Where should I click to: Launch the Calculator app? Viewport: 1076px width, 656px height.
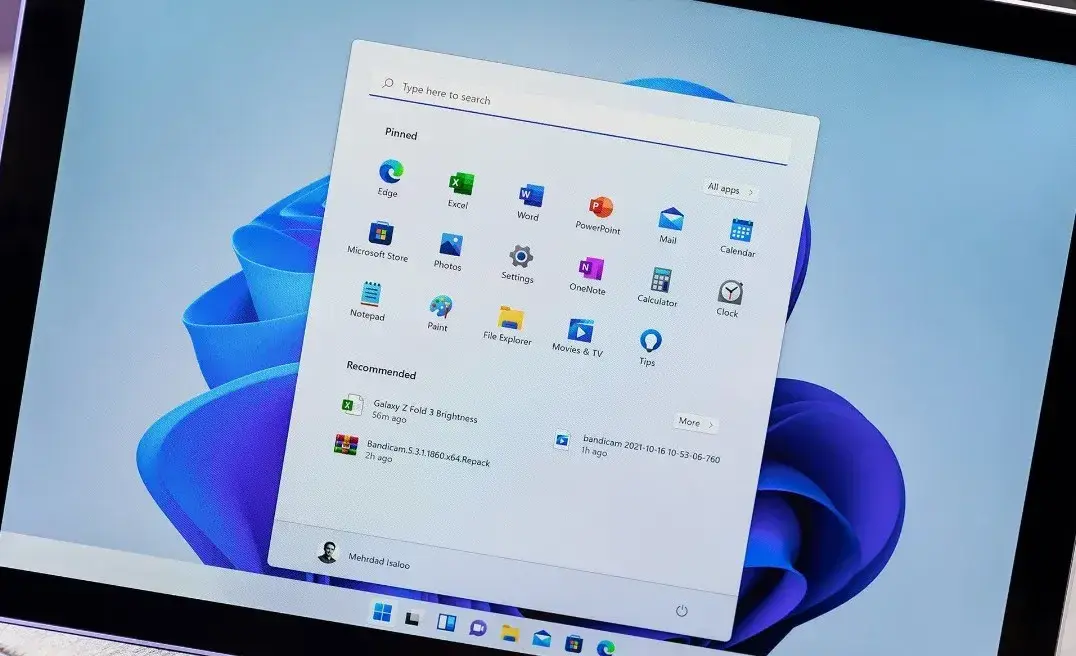(660, 281)
